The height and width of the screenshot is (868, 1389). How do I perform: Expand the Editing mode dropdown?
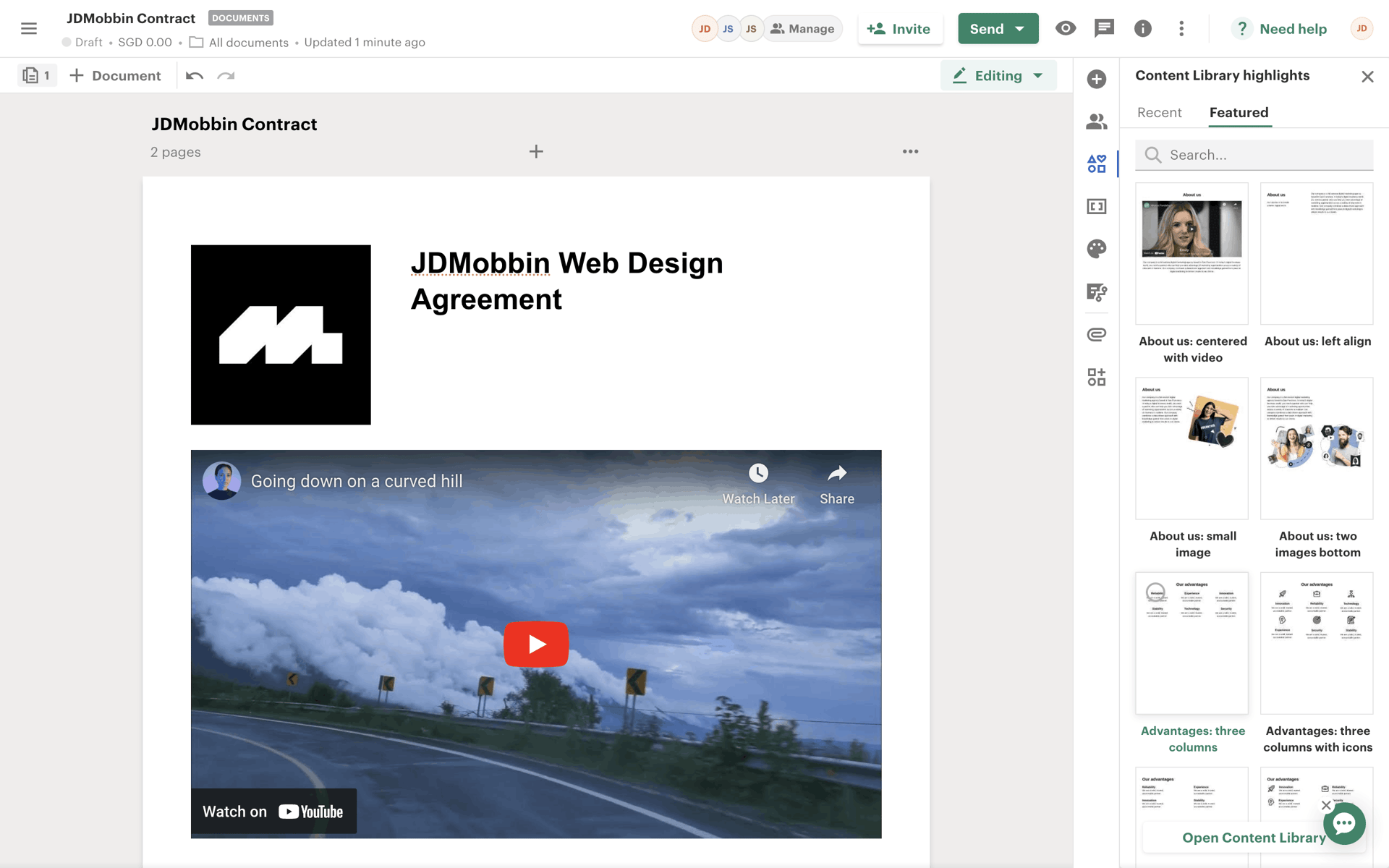point(998,75)
